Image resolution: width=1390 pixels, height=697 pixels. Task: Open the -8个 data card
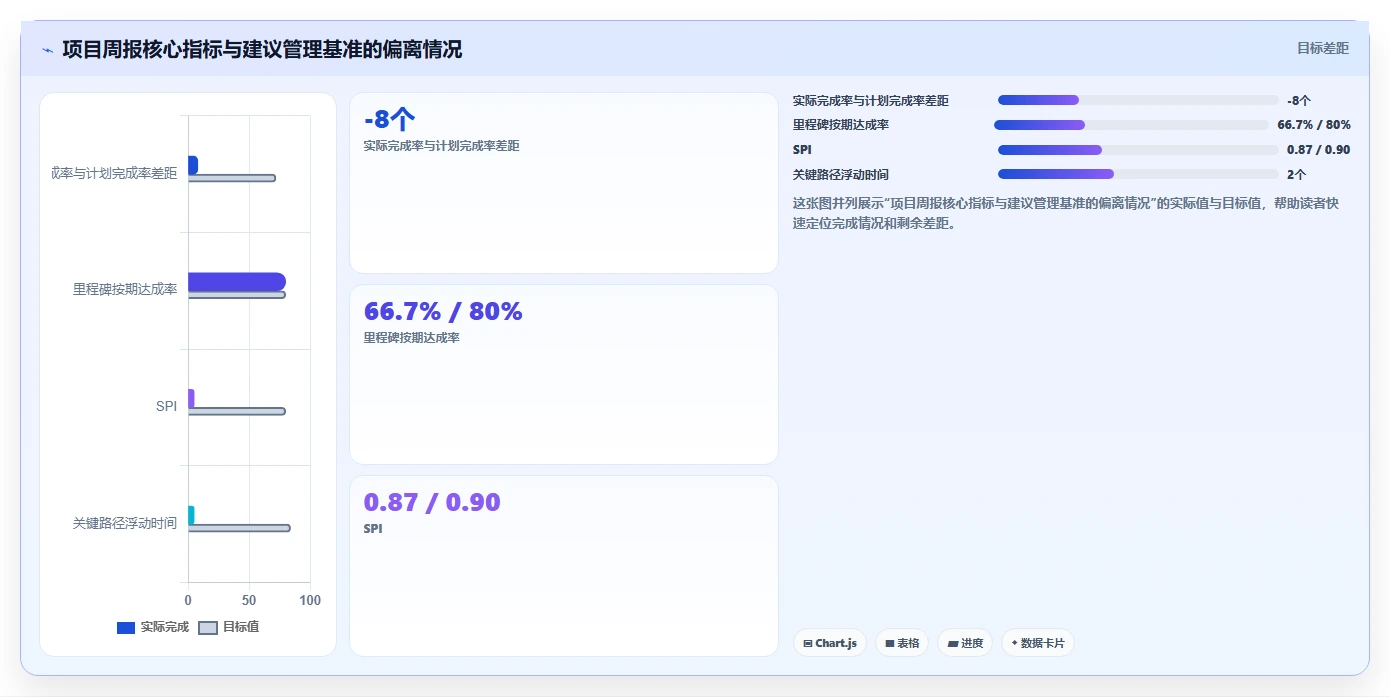point(564,183)
